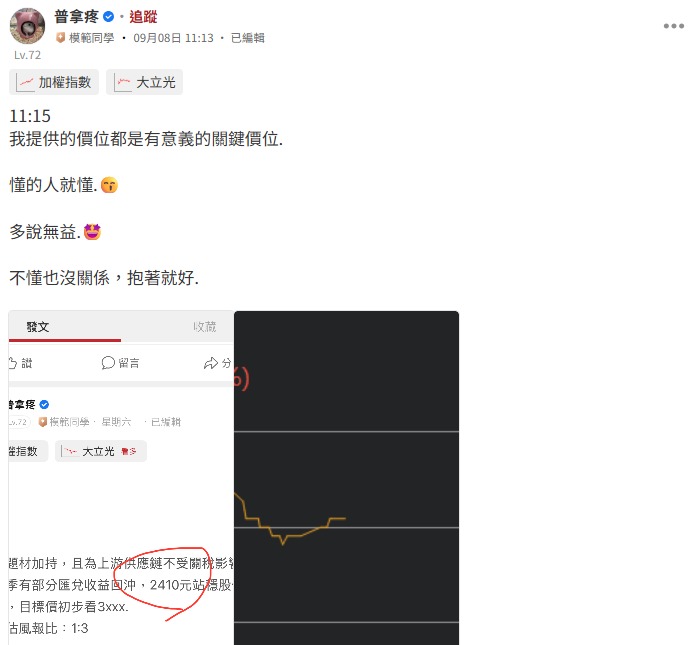Switch to the 發文 tab in screenshot
This screenshot has width=697, height=645.
[x=38, y=327]
